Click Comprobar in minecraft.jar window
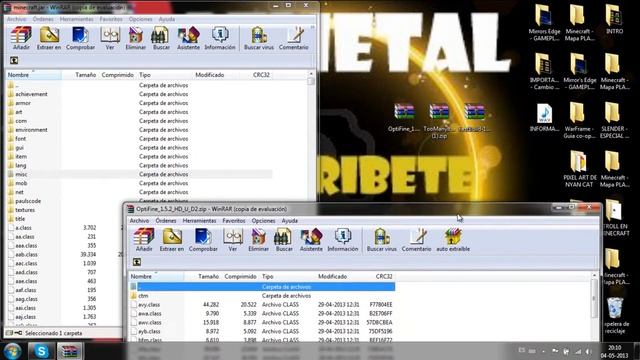 (80, 38)
